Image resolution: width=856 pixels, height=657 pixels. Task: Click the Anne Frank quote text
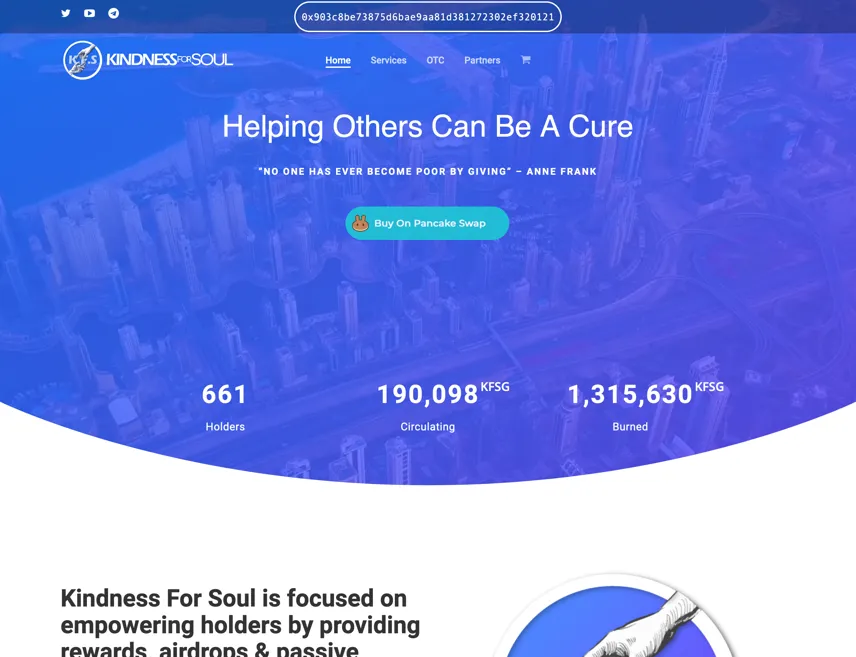(427, 171)
